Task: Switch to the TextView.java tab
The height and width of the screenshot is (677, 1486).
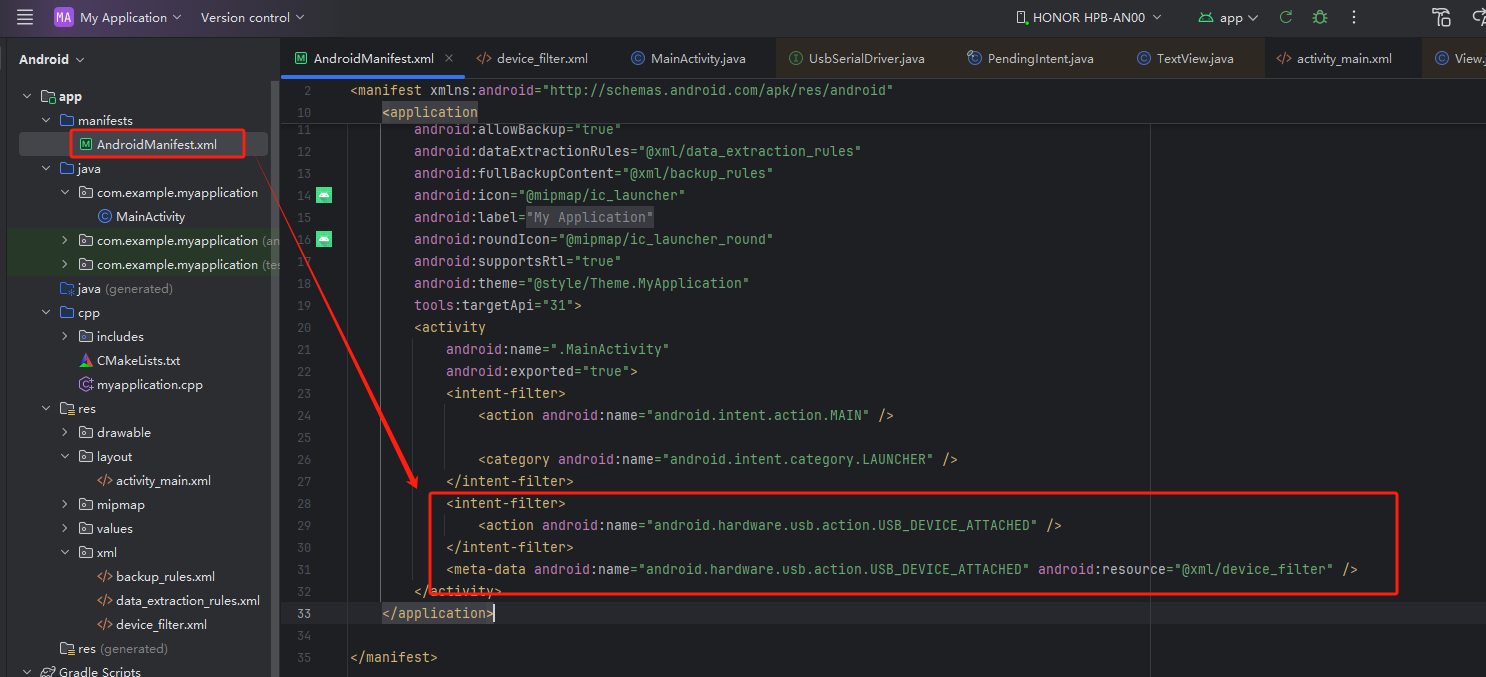Action: click(x=1185, y=58)
